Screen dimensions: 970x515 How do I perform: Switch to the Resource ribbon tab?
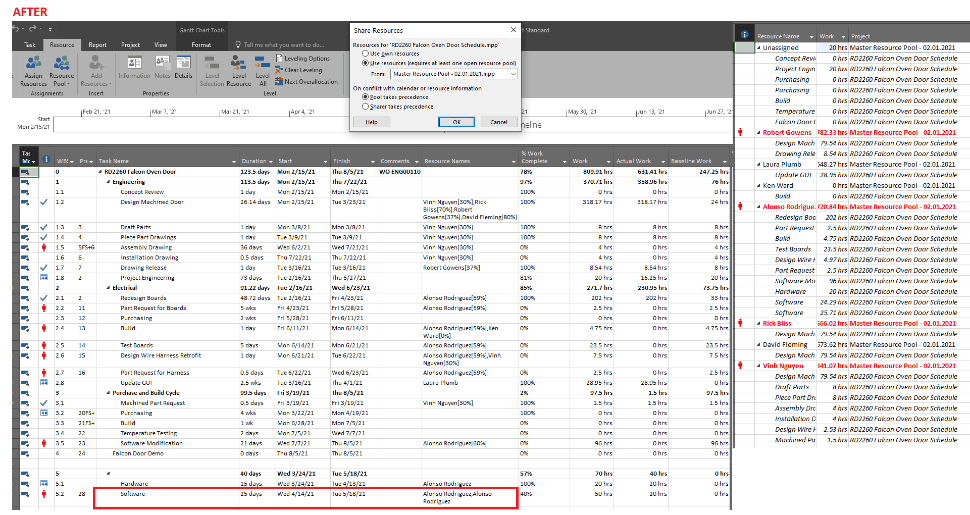(61, 45)
